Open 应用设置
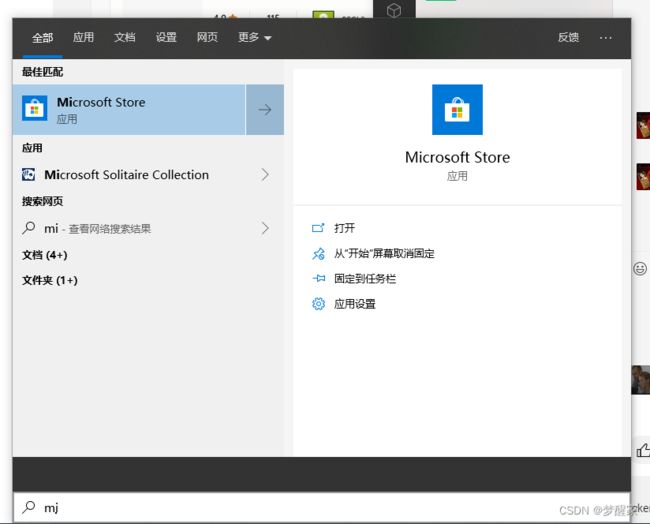 (x=355, y=304)
